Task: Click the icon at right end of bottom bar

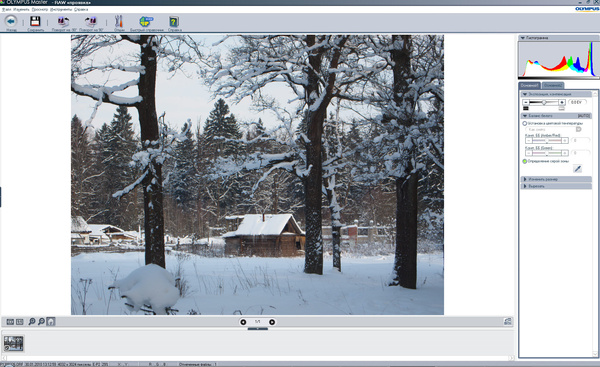Action: 508,321
